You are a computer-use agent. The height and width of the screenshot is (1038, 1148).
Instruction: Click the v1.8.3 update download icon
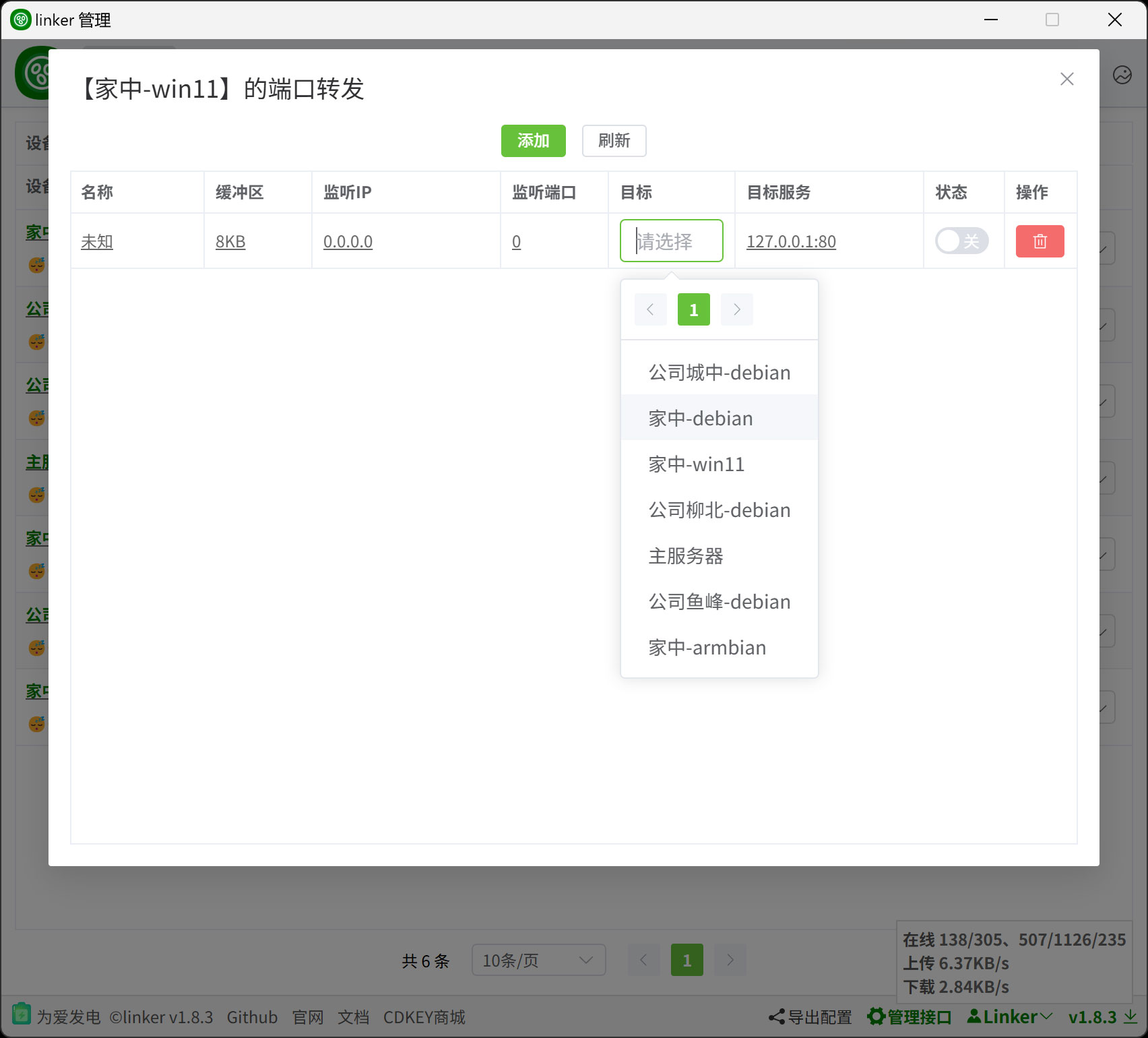(x=1130, y=1016)
